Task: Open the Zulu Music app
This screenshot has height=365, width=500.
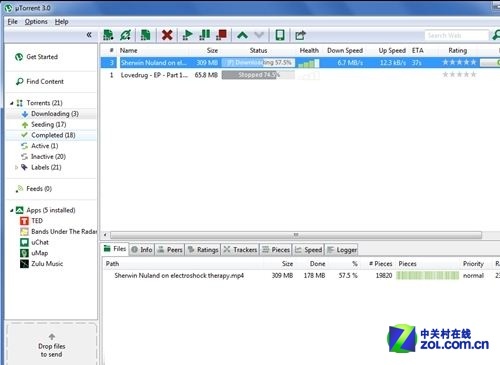Action: [41, 264]
